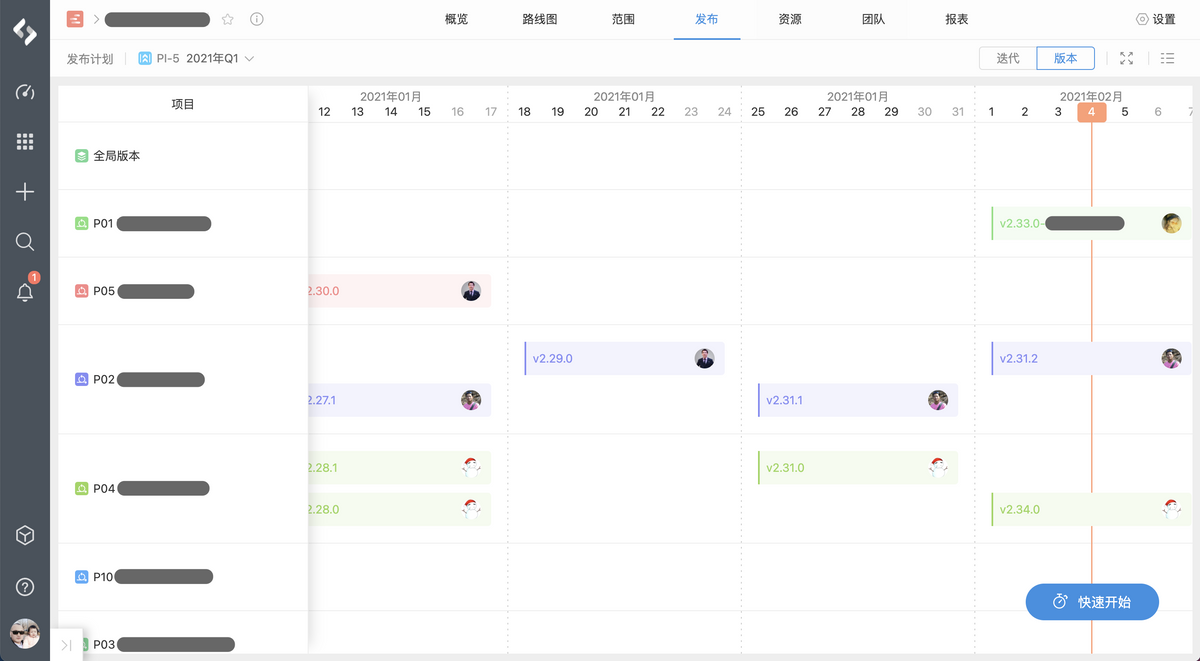Open version bar ending 2.27.1

[x=400, y=400]
